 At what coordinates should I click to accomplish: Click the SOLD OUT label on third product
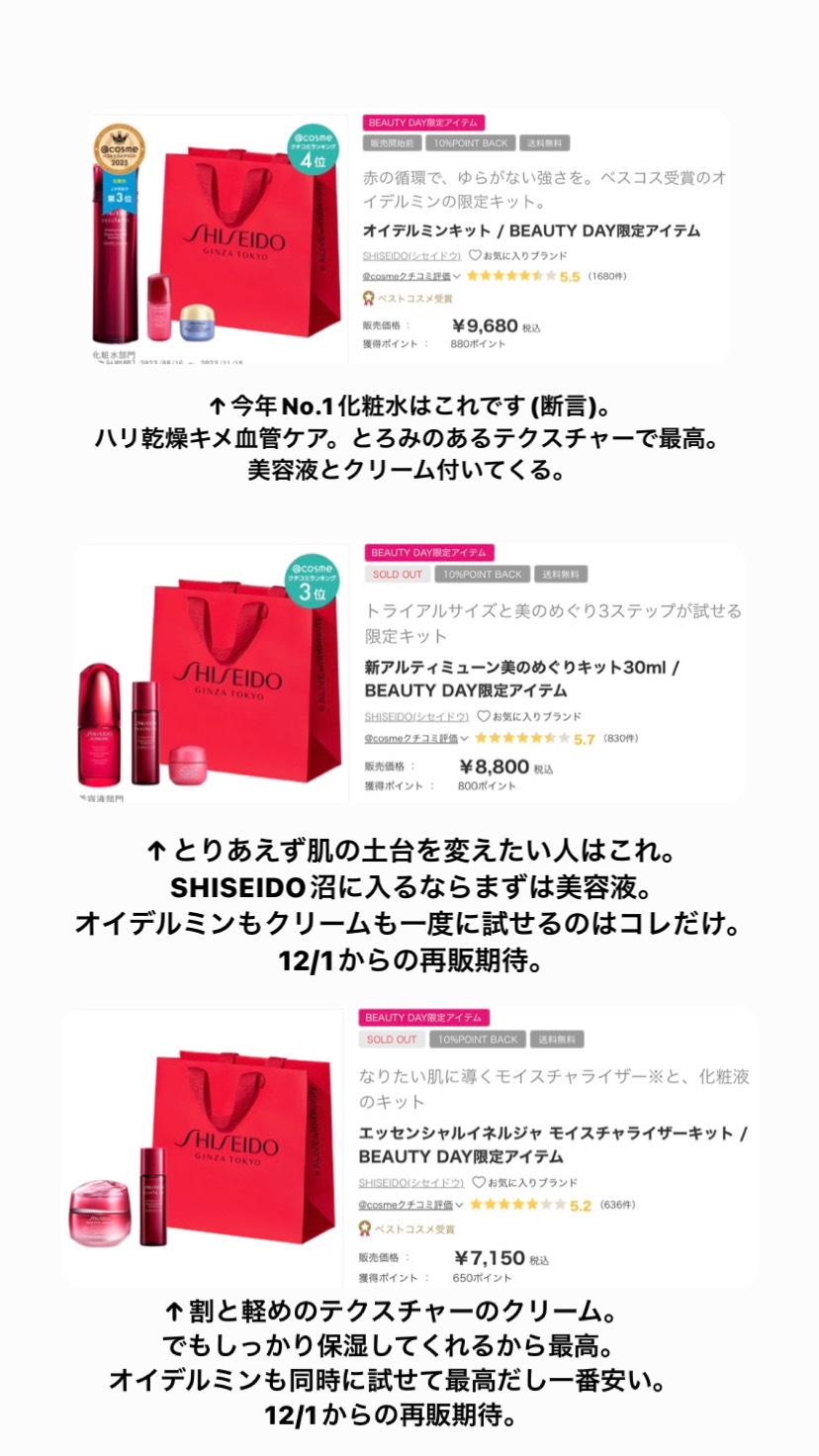coord(392,1040)
